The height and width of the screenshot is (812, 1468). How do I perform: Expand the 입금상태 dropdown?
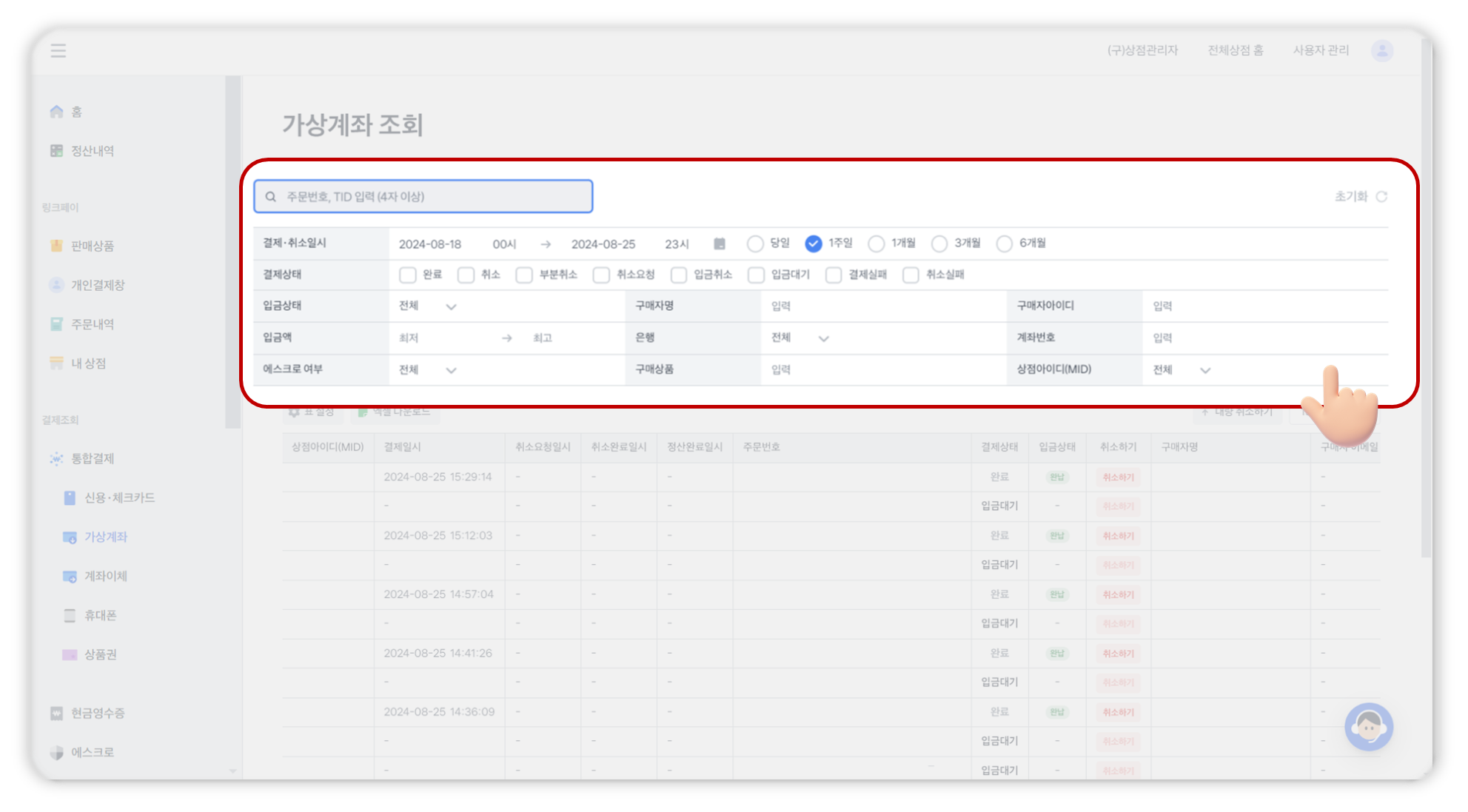428,306
